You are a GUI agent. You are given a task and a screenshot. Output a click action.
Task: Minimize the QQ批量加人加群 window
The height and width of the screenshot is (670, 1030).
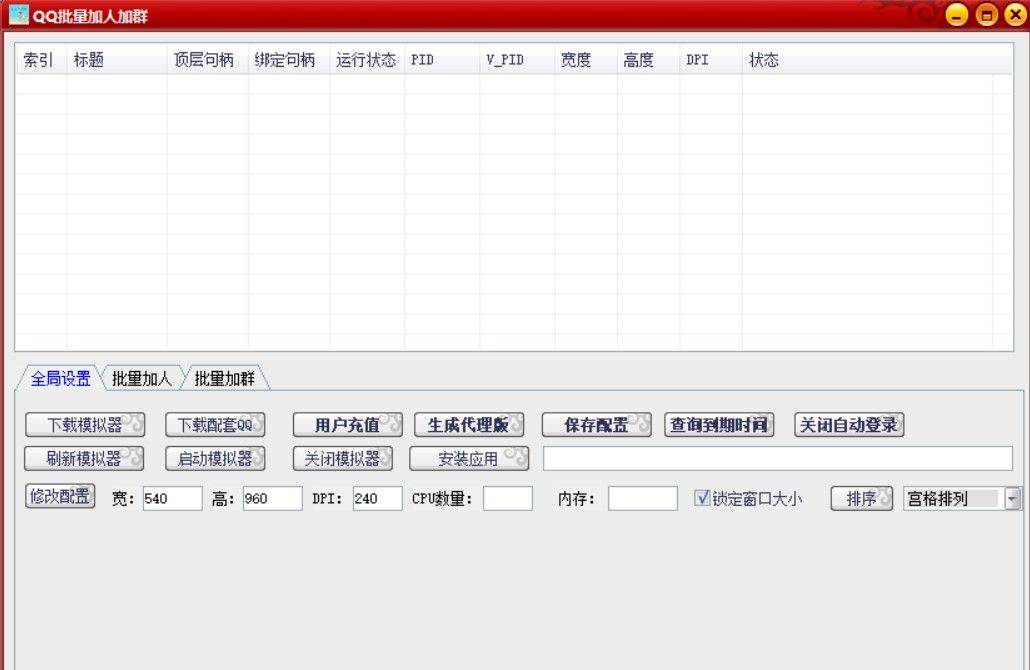click(x=957, y=15)
